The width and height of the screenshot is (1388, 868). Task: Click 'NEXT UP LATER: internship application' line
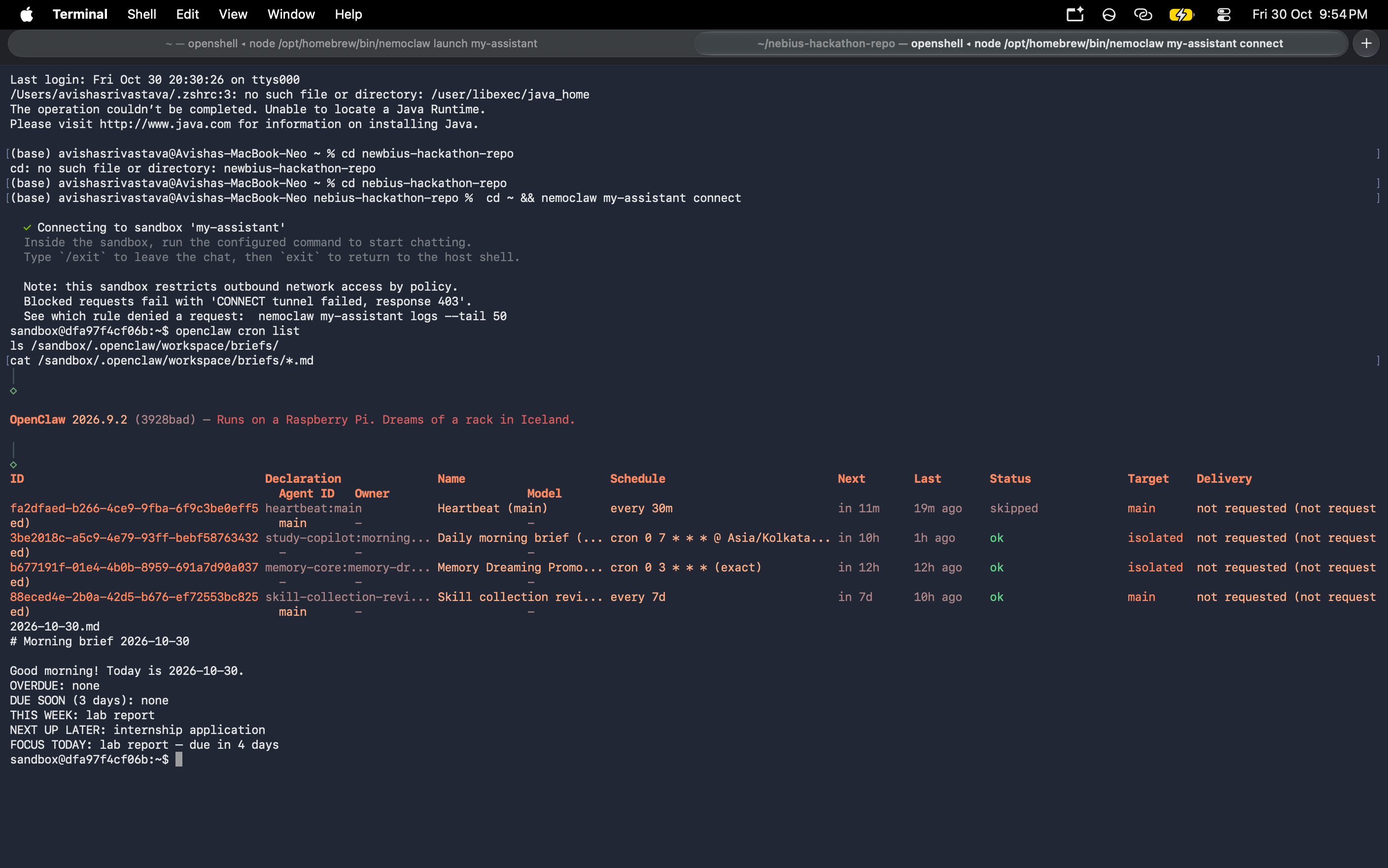tap(137, 730)
